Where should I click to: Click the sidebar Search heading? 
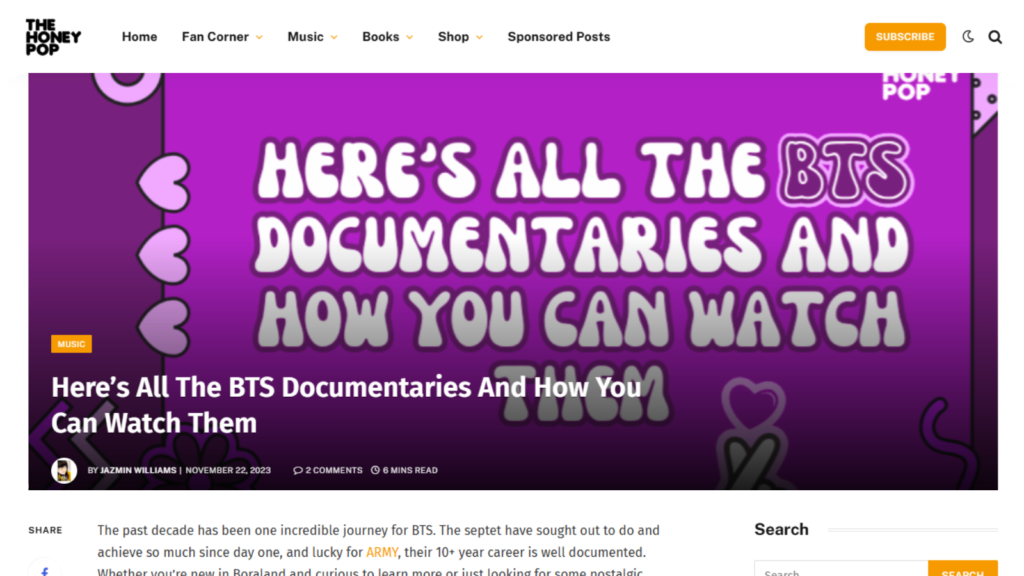click(x=781, y=530)
